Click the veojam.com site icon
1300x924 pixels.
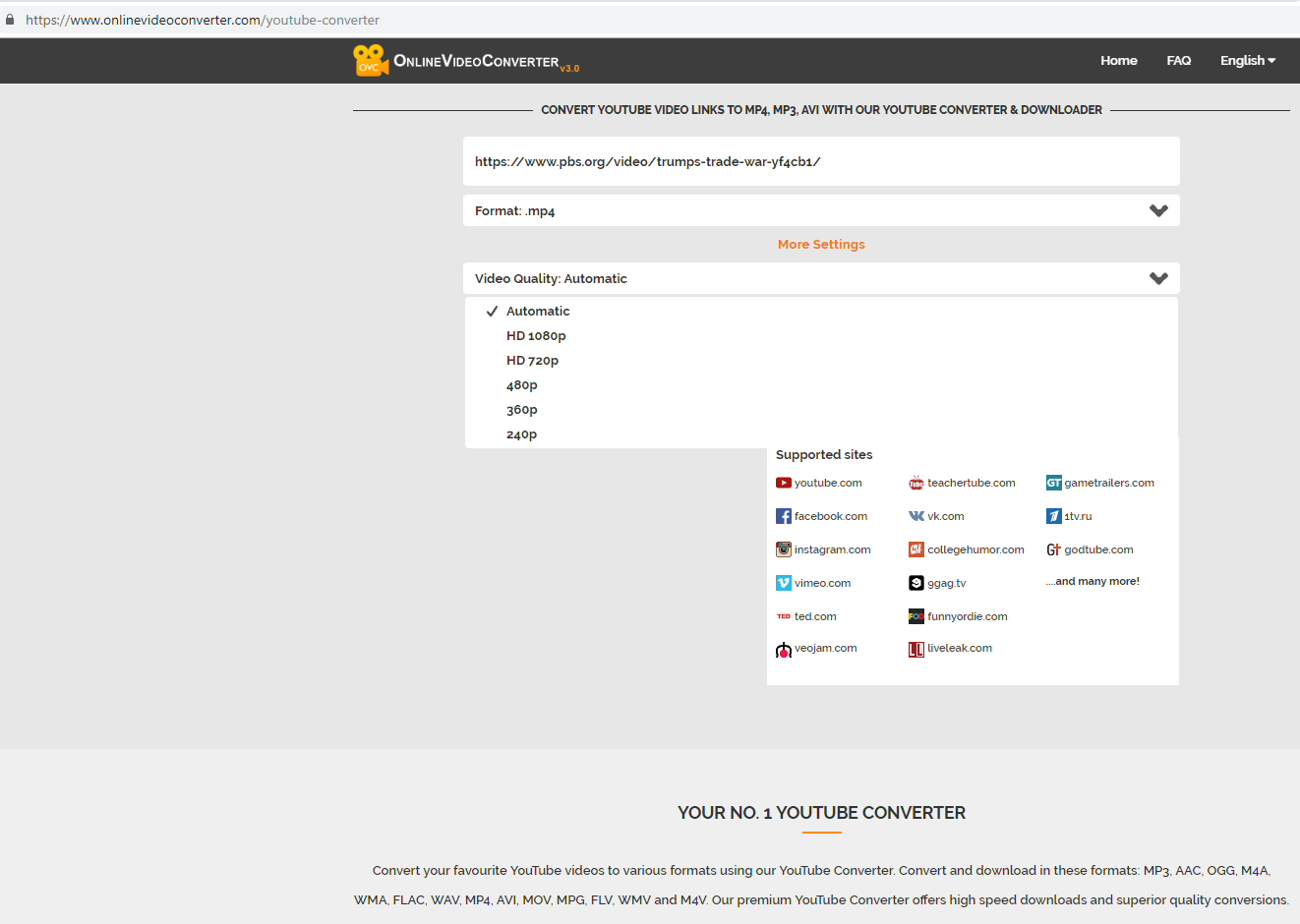coord(784,649)
